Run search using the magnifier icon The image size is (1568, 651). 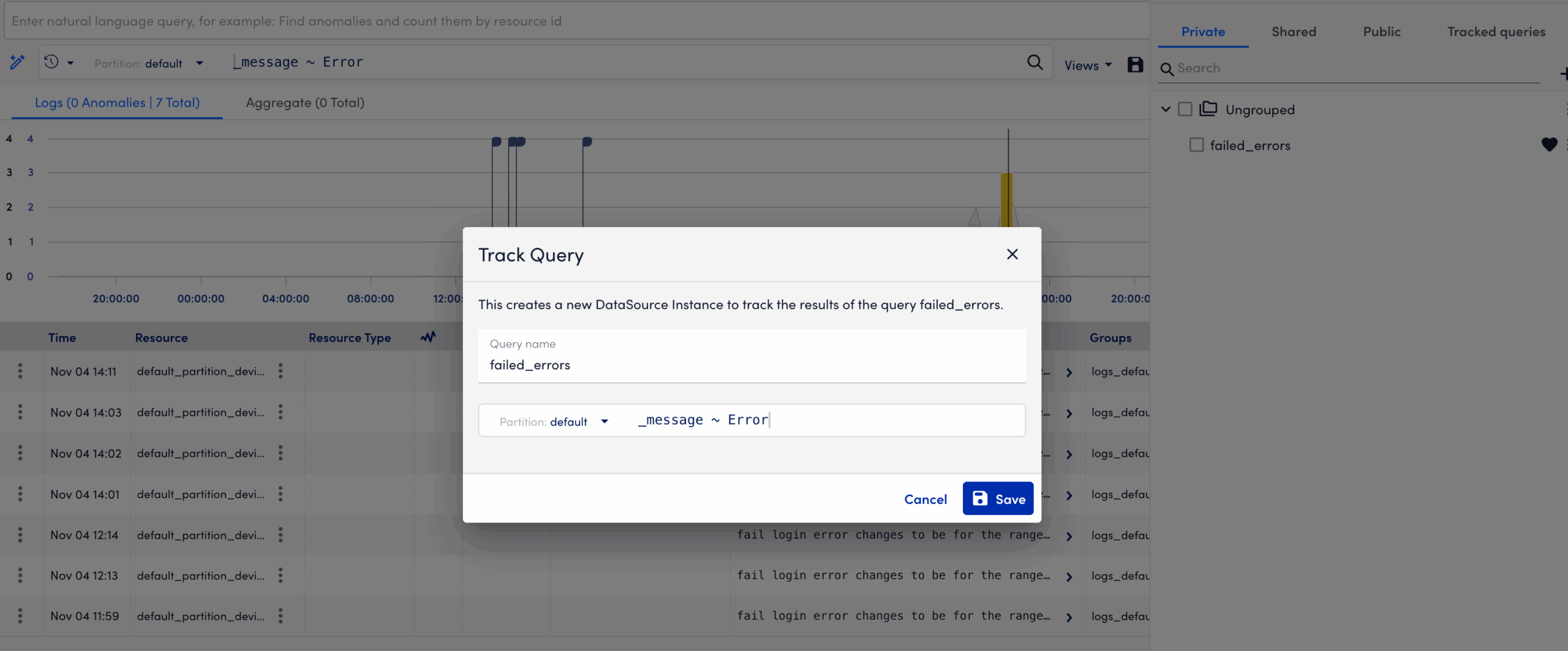click(1035, 62)
